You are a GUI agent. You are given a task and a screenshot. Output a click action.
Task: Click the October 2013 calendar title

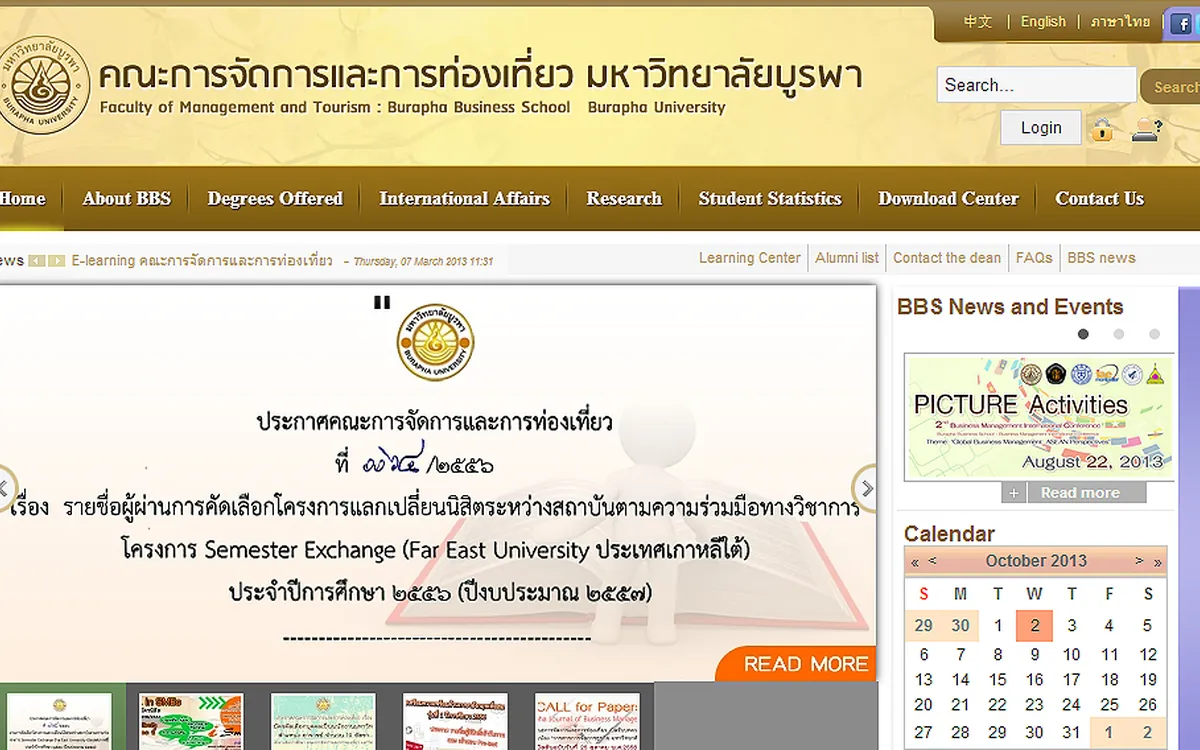click(x=1036, y=561)
